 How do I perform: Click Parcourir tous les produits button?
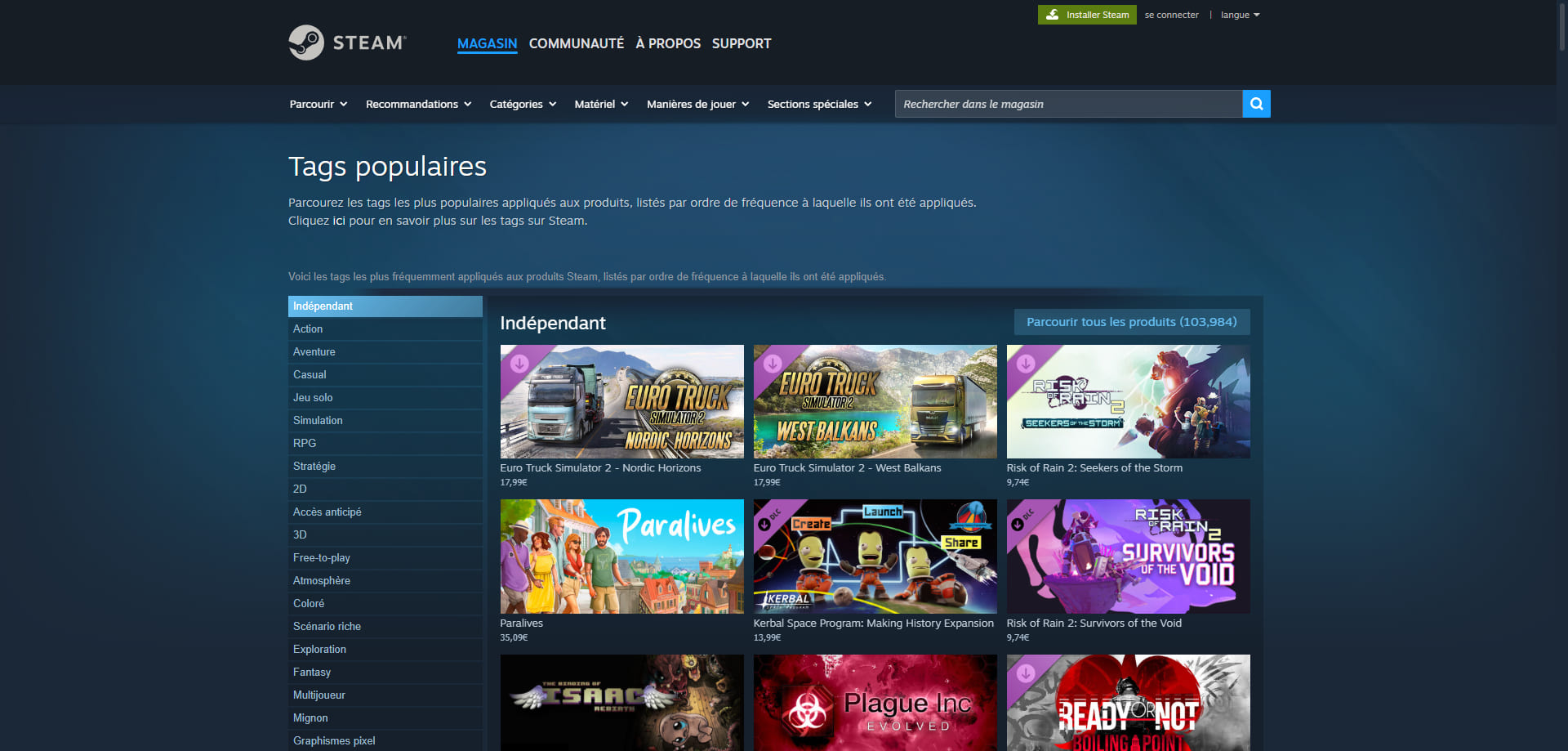[x=1132, y=322]
